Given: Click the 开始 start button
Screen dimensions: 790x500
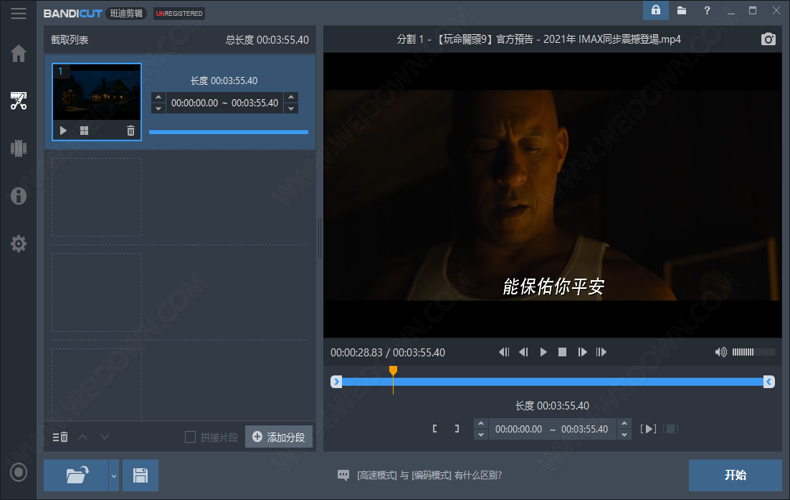Looking at the screenshot, I should [x=735, y=475].
